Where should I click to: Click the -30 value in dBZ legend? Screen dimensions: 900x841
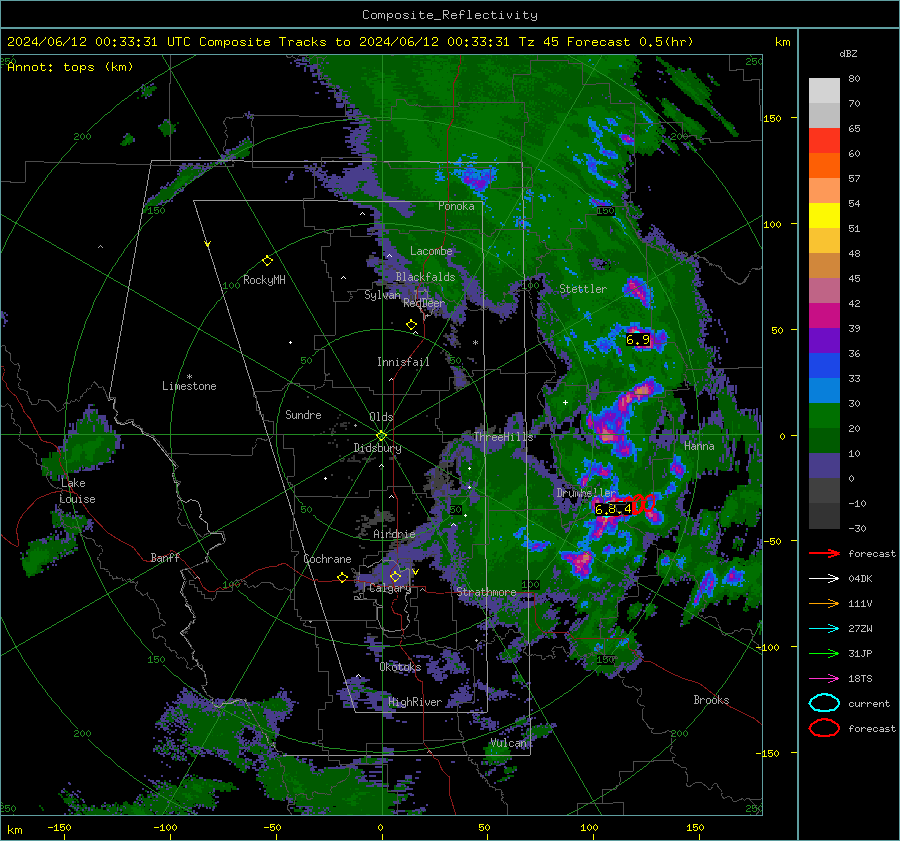click(857, 528)
